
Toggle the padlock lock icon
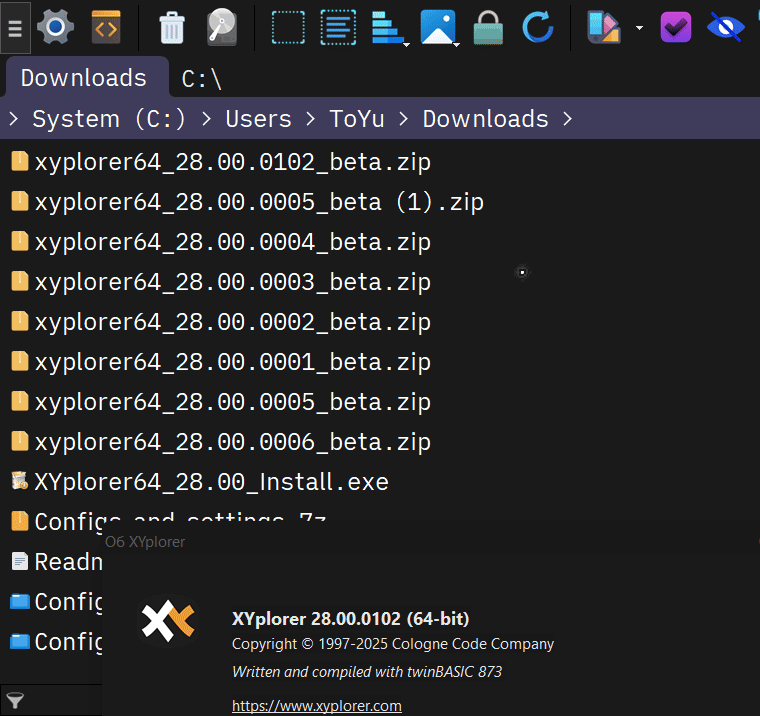488,28
